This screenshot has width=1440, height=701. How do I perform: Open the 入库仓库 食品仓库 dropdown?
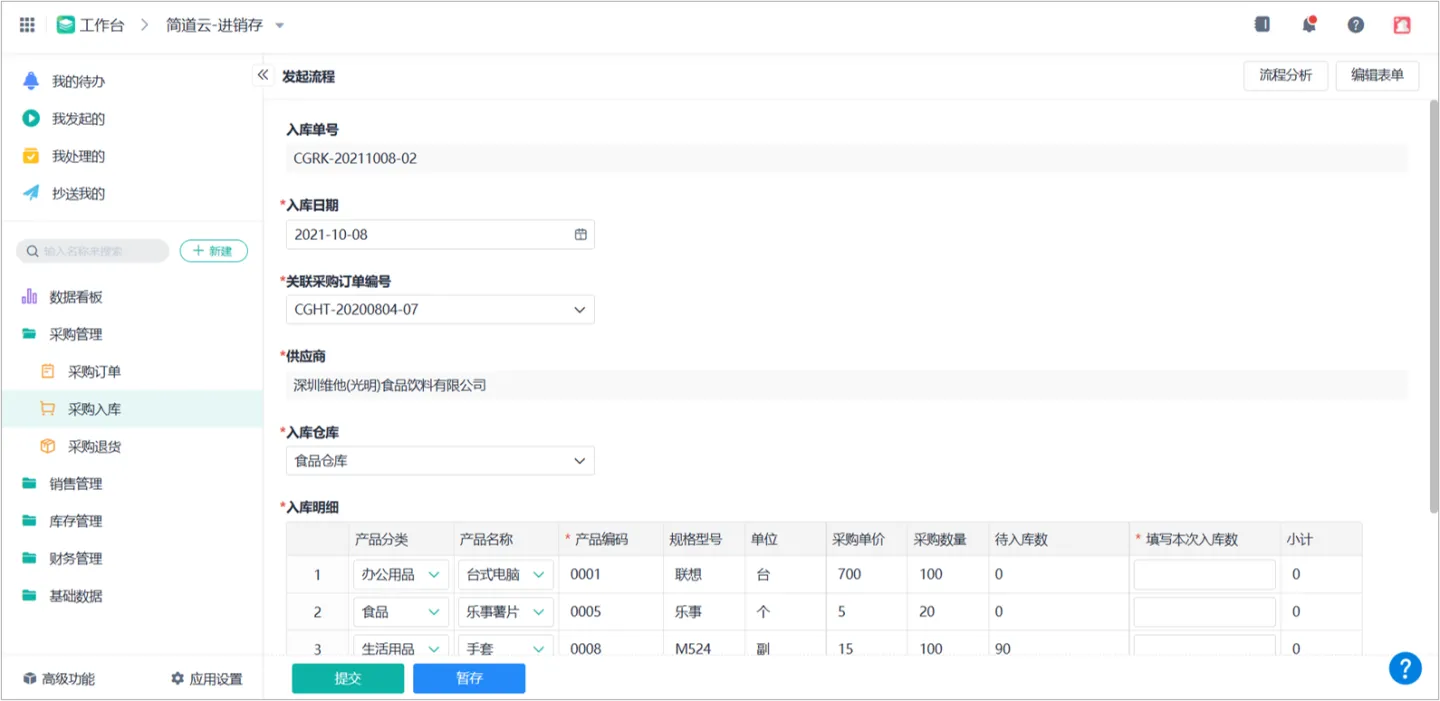pyautogui.click(x=440, y=461)
